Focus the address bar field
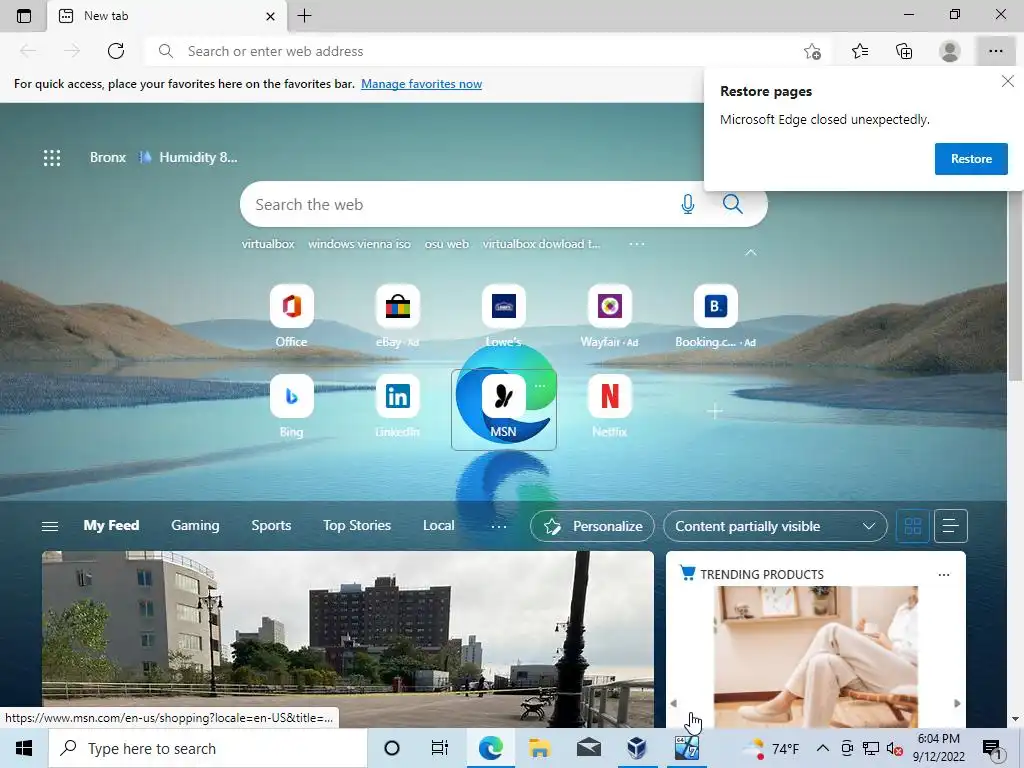Viewport: 1024px width, 768px height. pos(483,51)
